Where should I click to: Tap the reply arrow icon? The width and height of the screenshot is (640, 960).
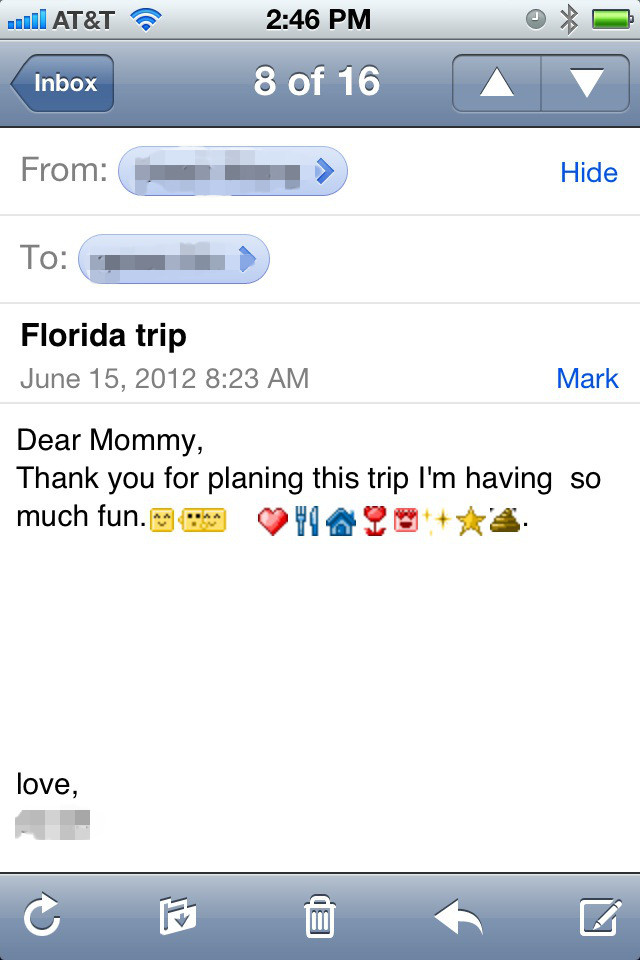[x=459, y=915]
